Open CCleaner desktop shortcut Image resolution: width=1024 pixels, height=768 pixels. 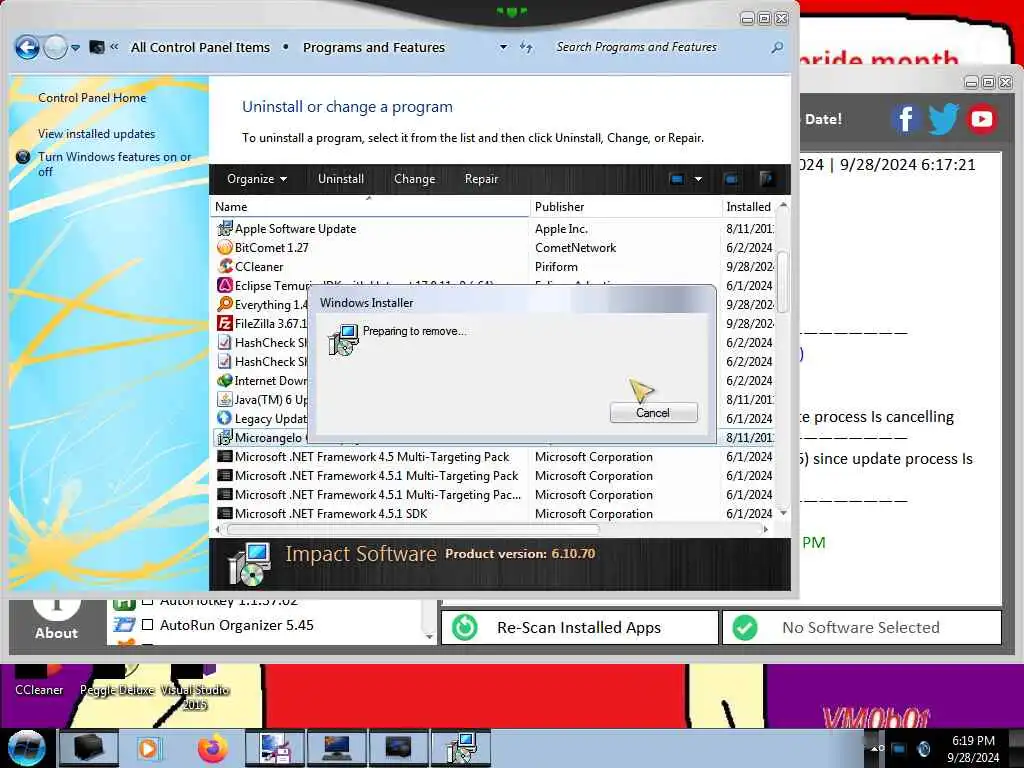tap(39, 680)
